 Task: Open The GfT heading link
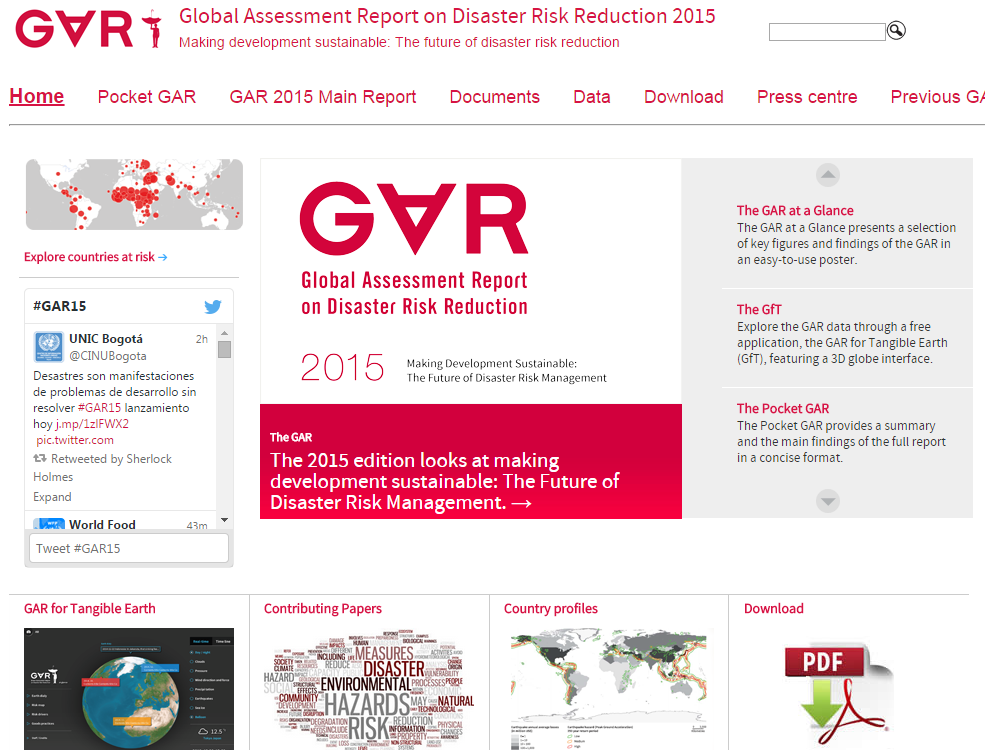coord(759,310)
